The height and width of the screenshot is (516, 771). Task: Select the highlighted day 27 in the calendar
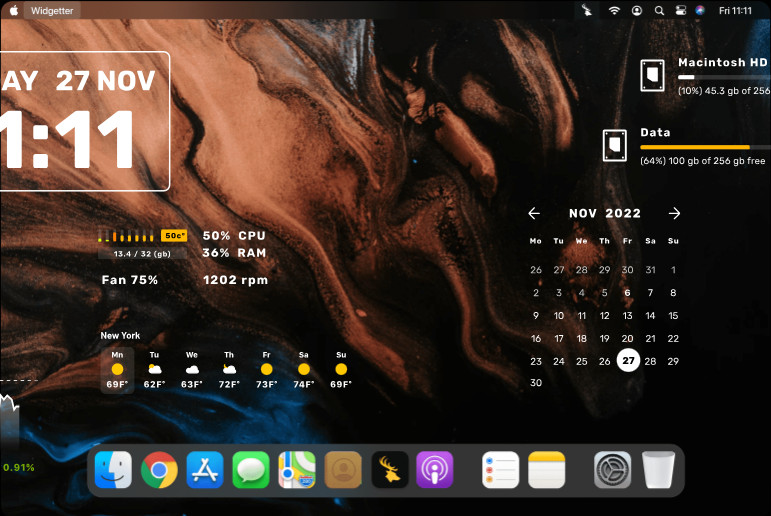[628, 361]
